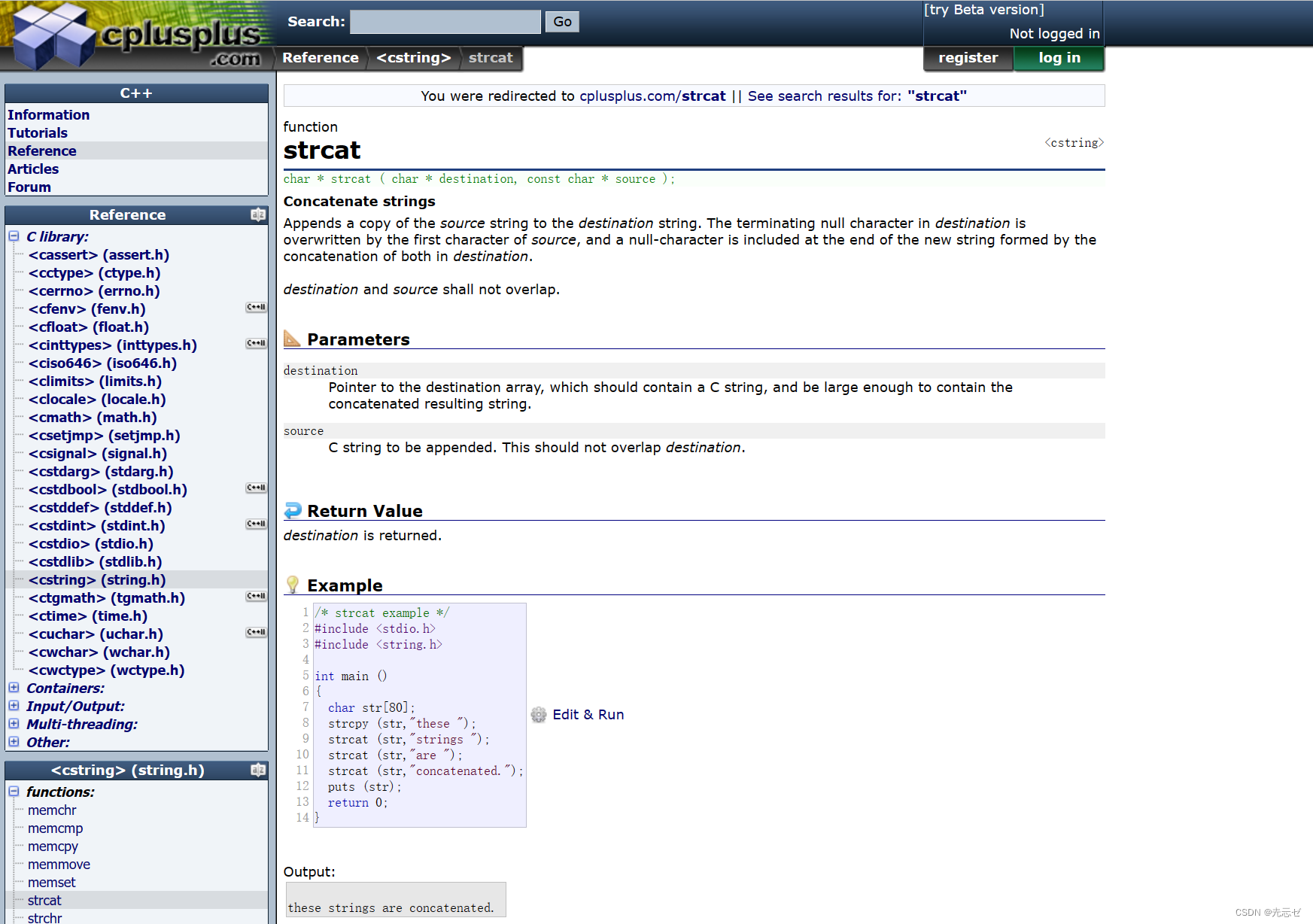Image resolution: width=1313 pixels, height=924 pixels.
Task: Open <ciso646> (iso646.h) reference
Action: tap(102, 363)
